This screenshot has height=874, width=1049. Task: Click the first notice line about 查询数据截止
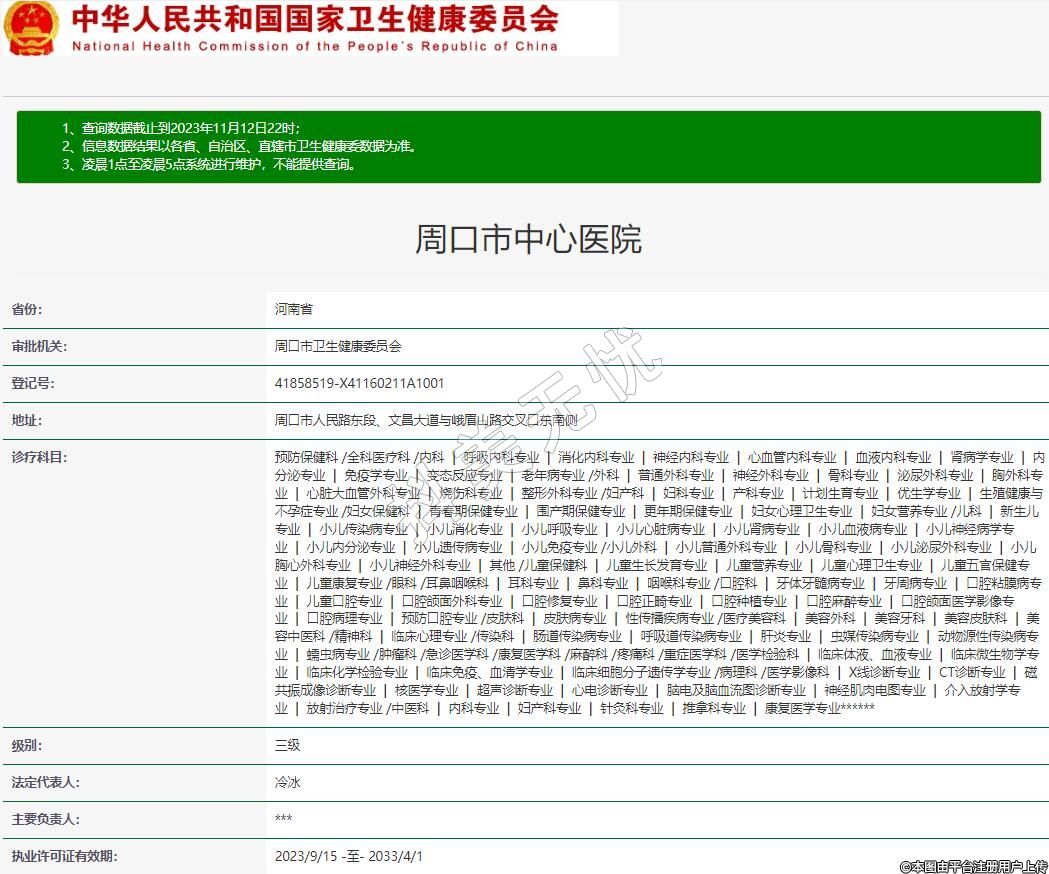tap(180, 128)
